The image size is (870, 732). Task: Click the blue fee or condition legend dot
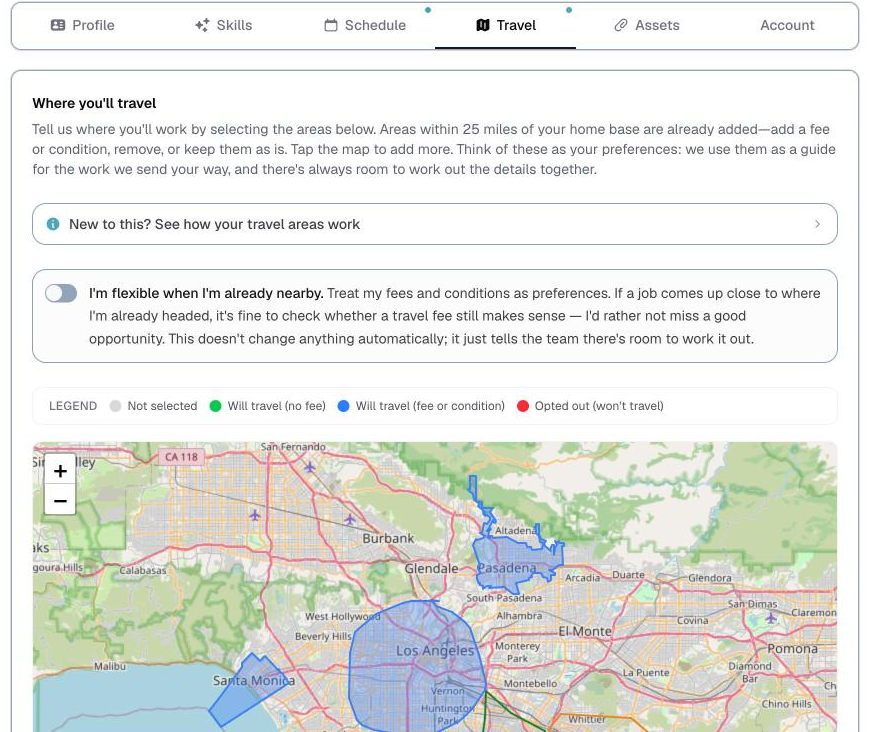click(x=343, y=406)
